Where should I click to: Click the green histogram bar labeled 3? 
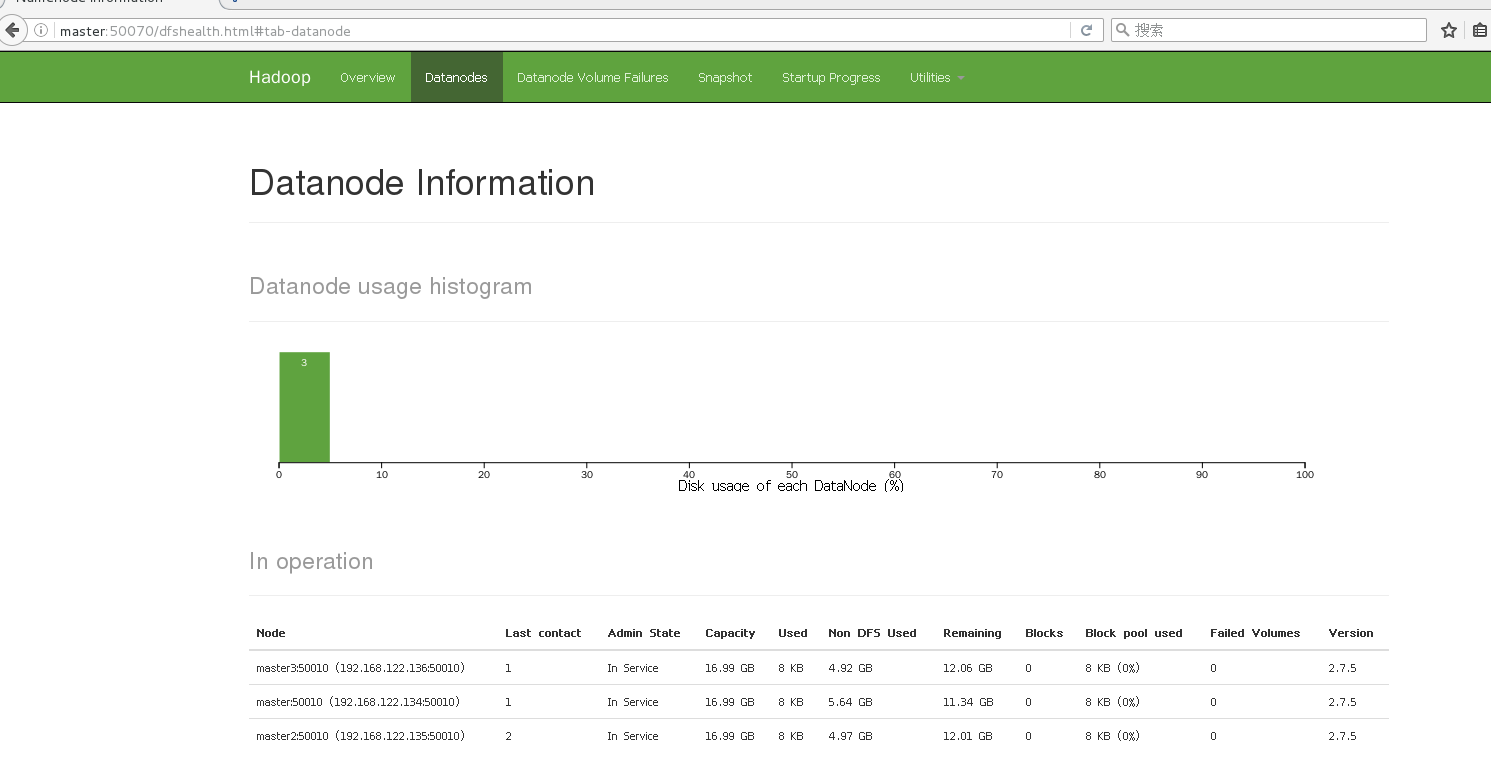[304, 407]
